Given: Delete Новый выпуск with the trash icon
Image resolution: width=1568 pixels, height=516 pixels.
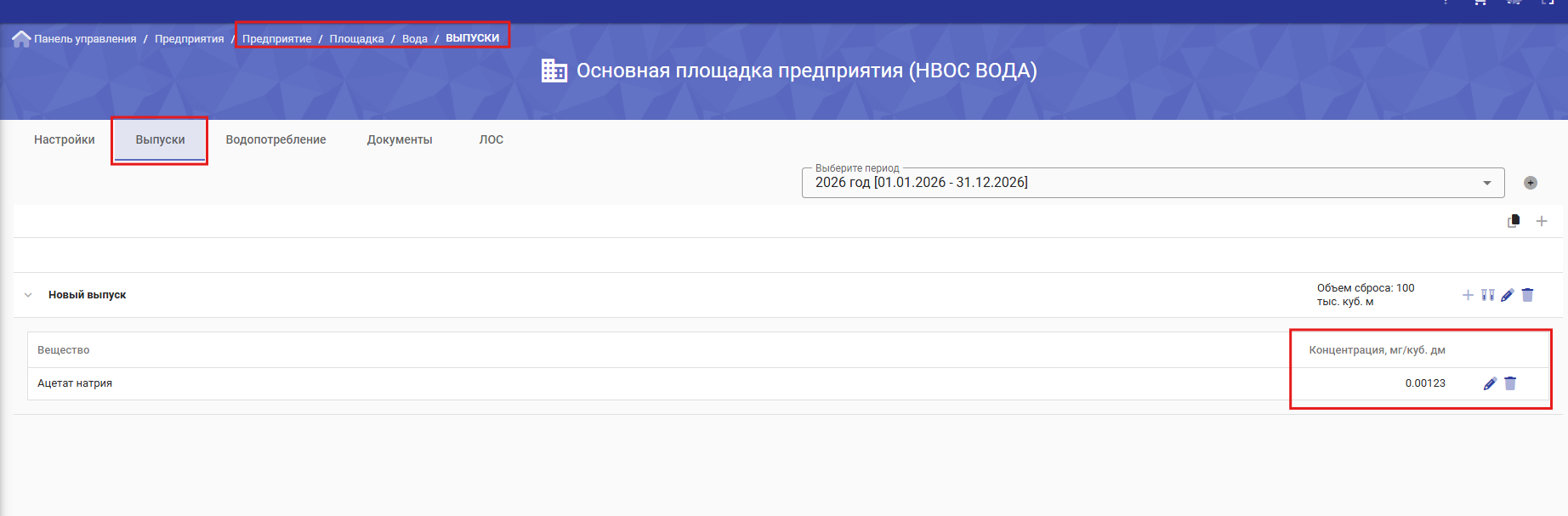Looking at the screenshot, I should [1527, 295].
